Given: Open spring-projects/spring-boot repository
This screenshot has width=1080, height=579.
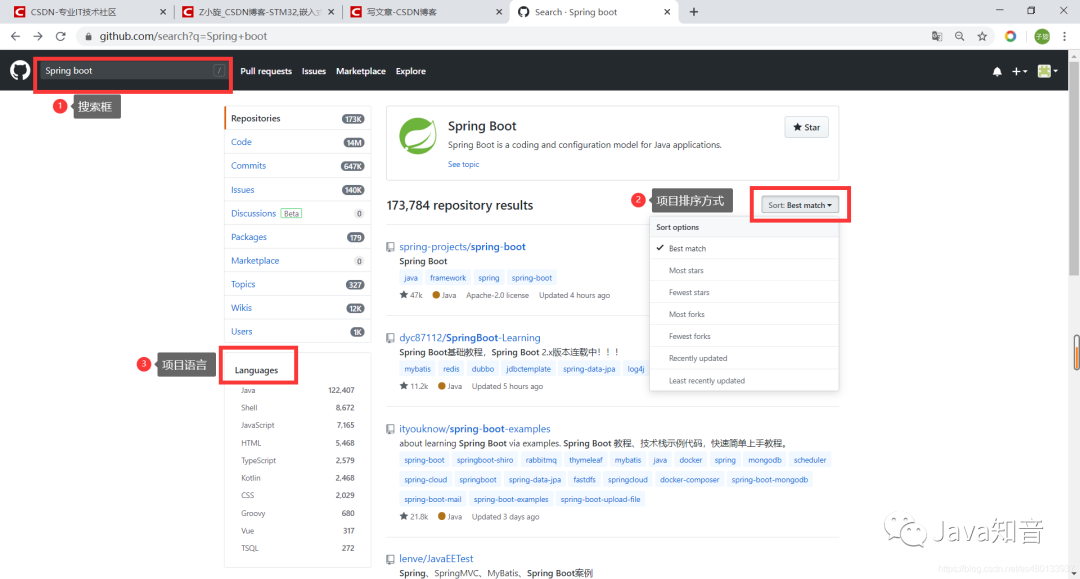Looking at the screenshot, I should click(x=462, y=246).
